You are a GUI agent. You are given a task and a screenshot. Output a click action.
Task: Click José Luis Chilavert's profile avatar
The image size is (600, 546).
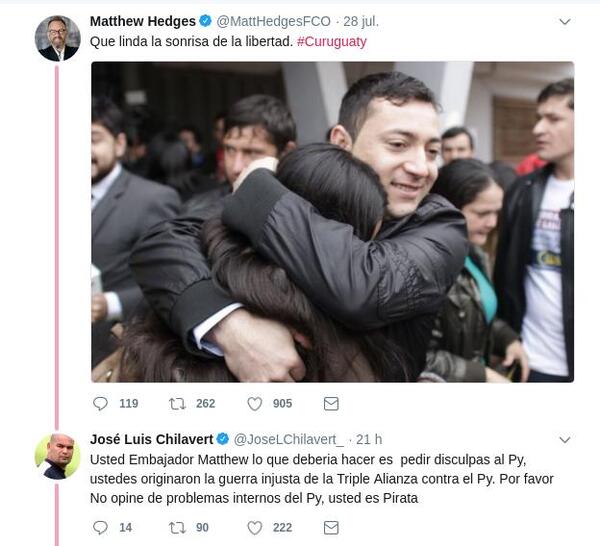58,456
